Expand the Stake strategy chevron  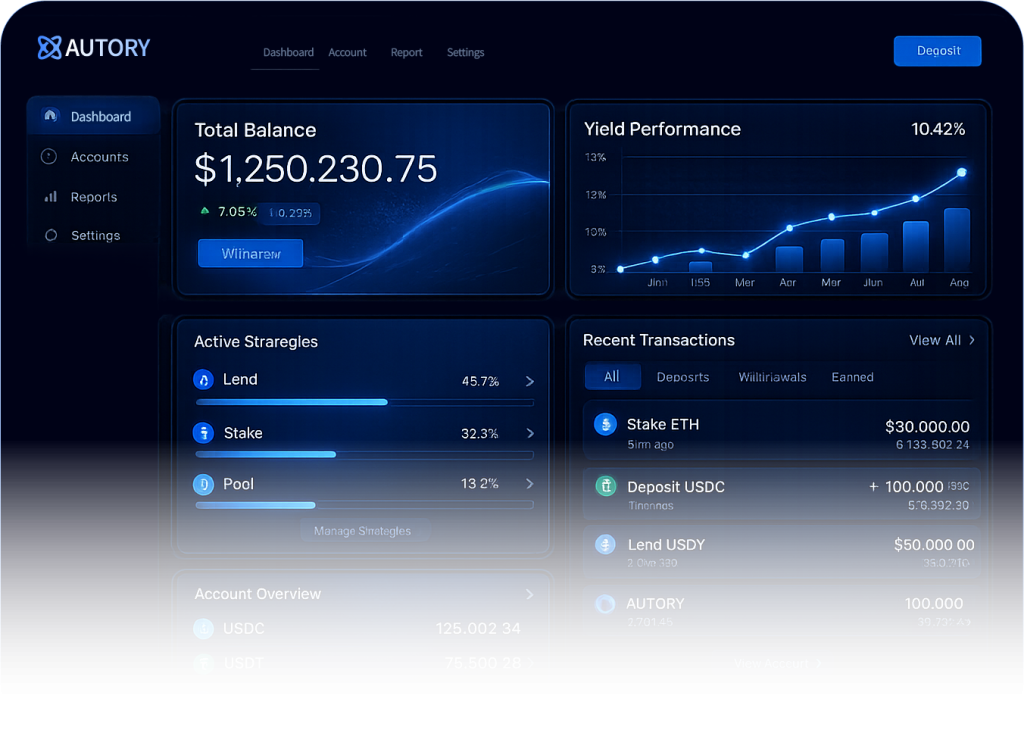(530, 433)
